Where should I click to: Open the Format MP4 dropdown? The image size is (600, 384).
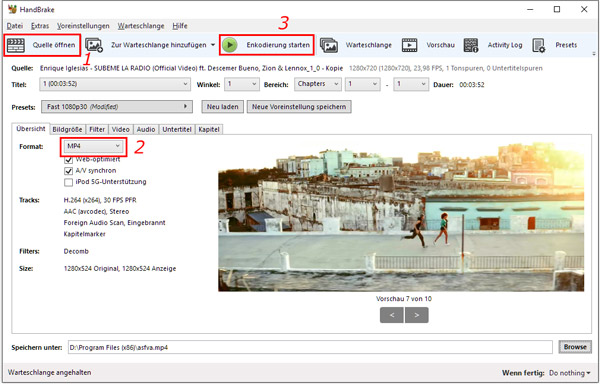(93, 146)
